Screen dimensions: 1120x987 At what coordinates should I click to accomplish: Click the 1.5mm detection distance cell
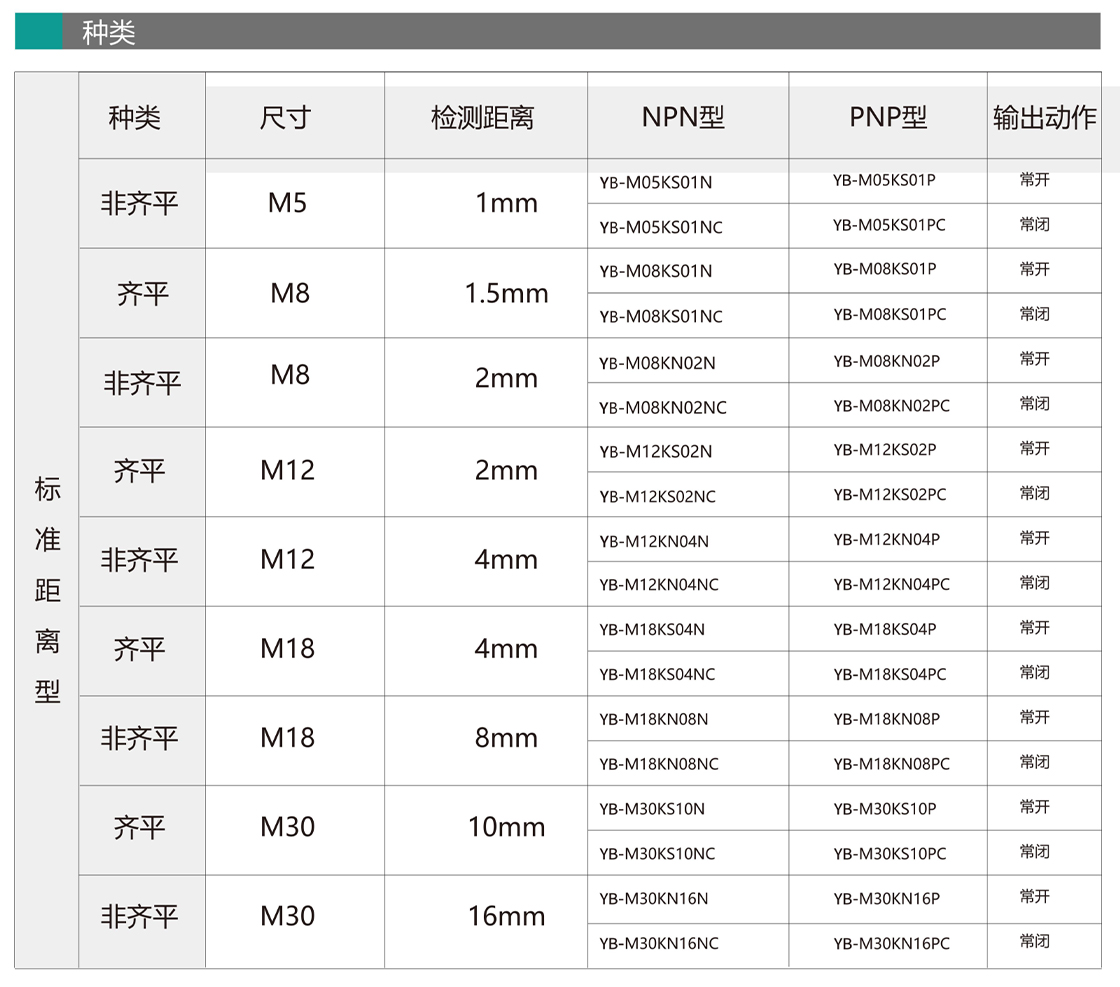coord(506,293)
